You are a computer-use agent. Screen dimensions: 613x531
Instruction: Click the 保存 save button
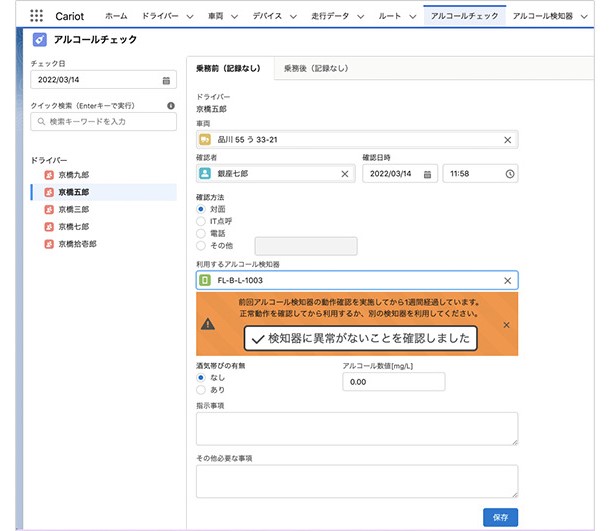[x=500, y=516]
